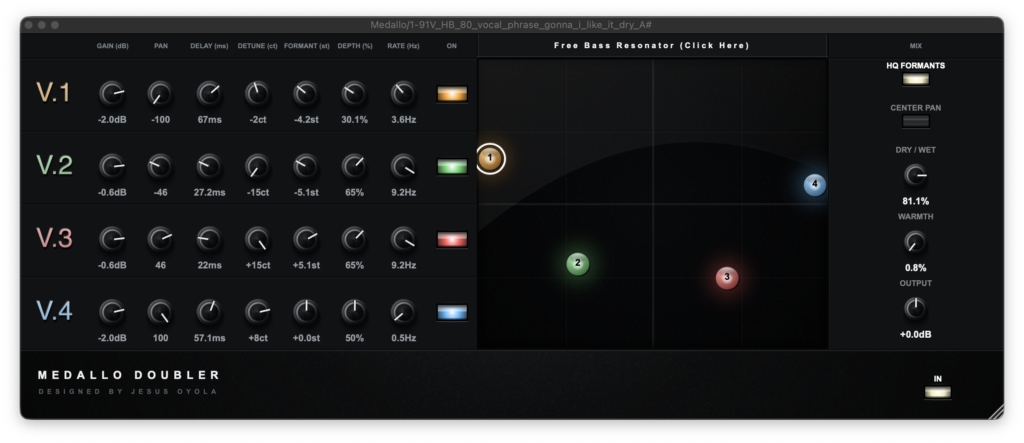
Task: Click the V.4 voice label
Action: tap(54, 311)
